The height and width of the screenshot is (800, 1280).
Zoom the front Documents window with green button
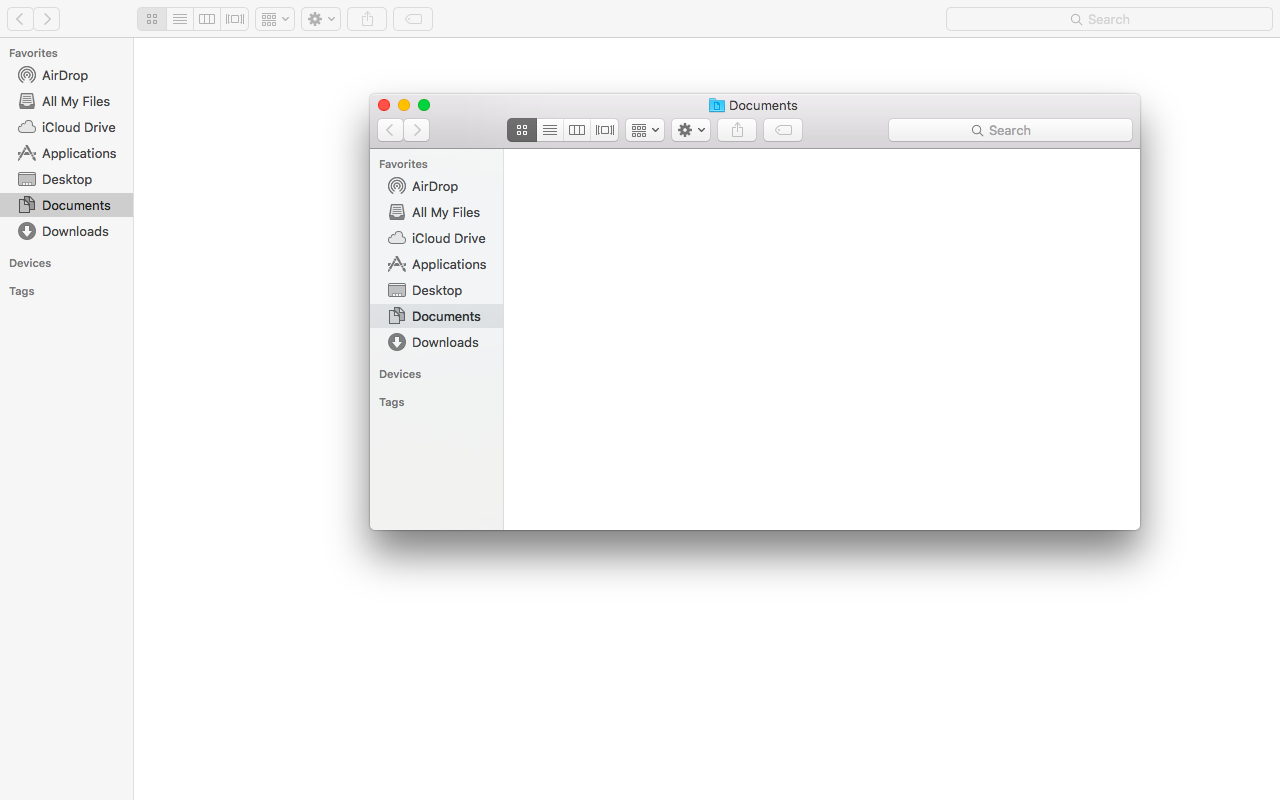click(424, 105)
